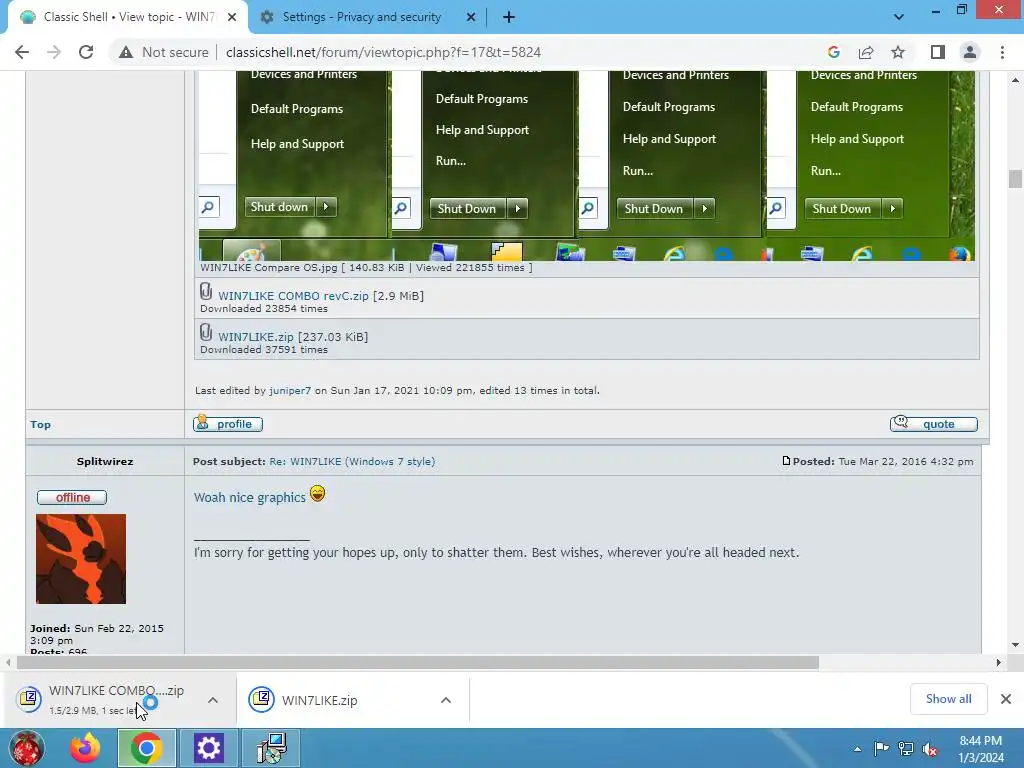
Task: Open the poster's profile button
Action: (228, 424)
